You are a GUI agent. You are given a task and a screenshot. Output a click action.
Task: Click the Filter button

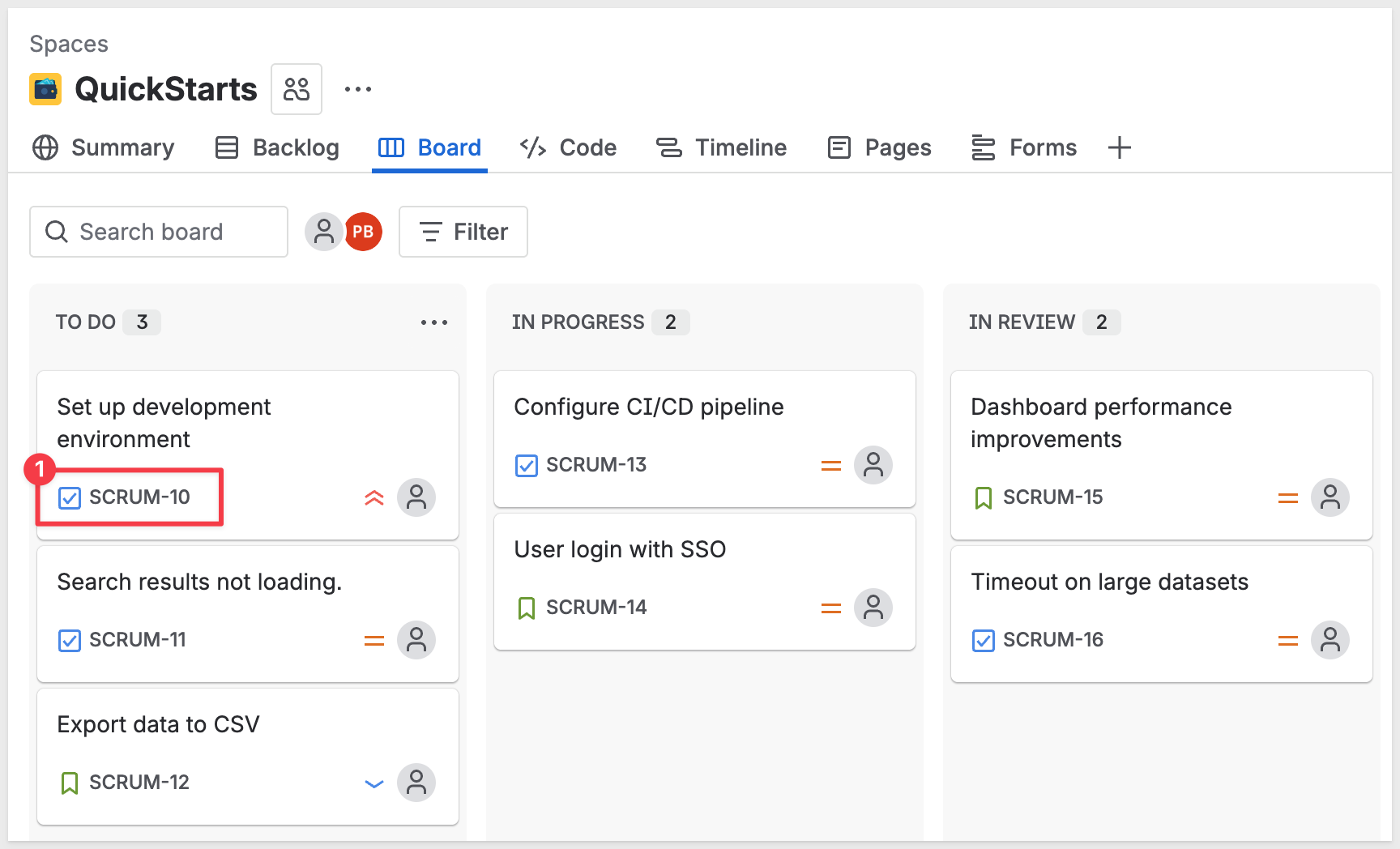[463, 232]
